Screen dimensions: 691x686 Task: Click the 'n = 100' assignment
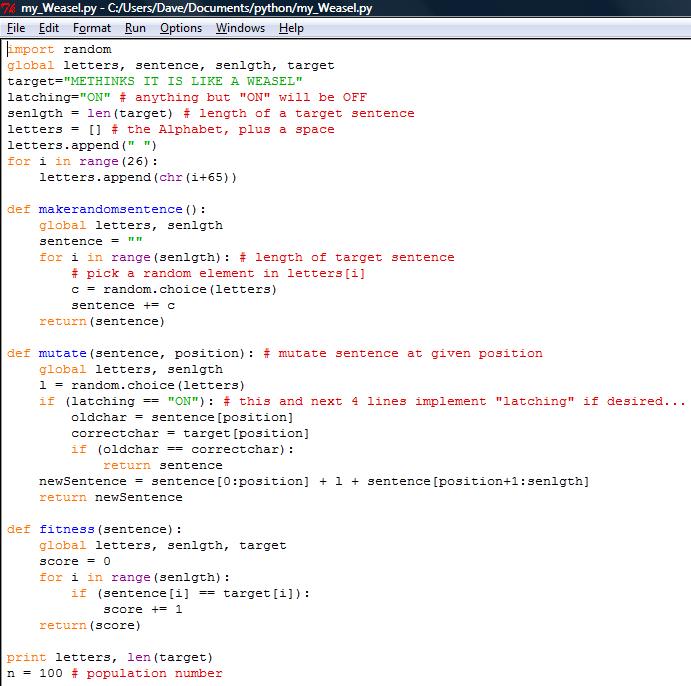(35, 674)
